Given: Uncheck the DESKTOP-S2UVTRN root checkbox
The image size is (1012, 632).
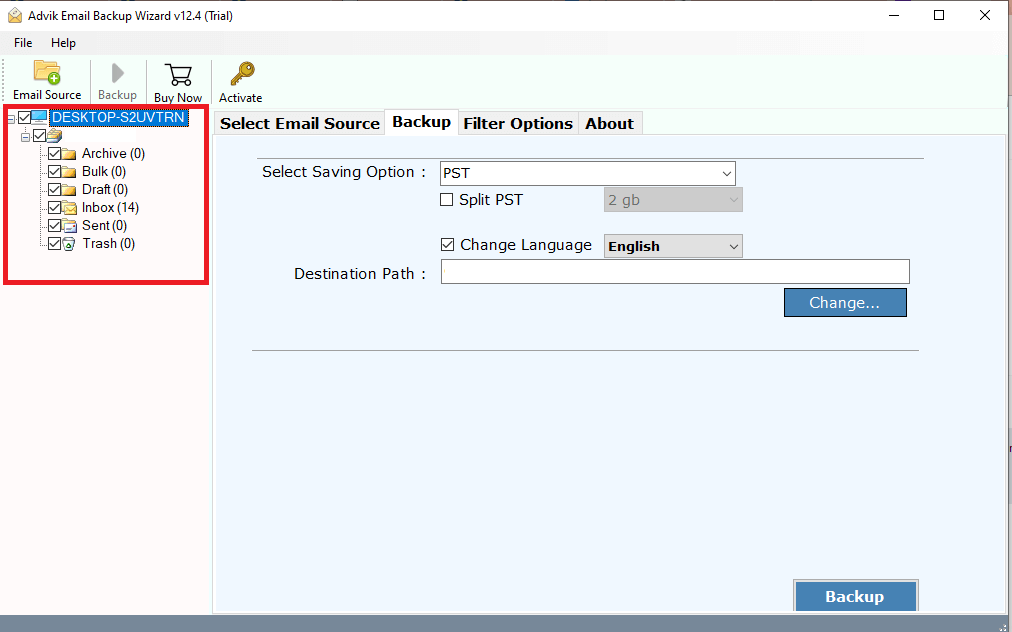Looking at the screenshot, I should 25,117.
